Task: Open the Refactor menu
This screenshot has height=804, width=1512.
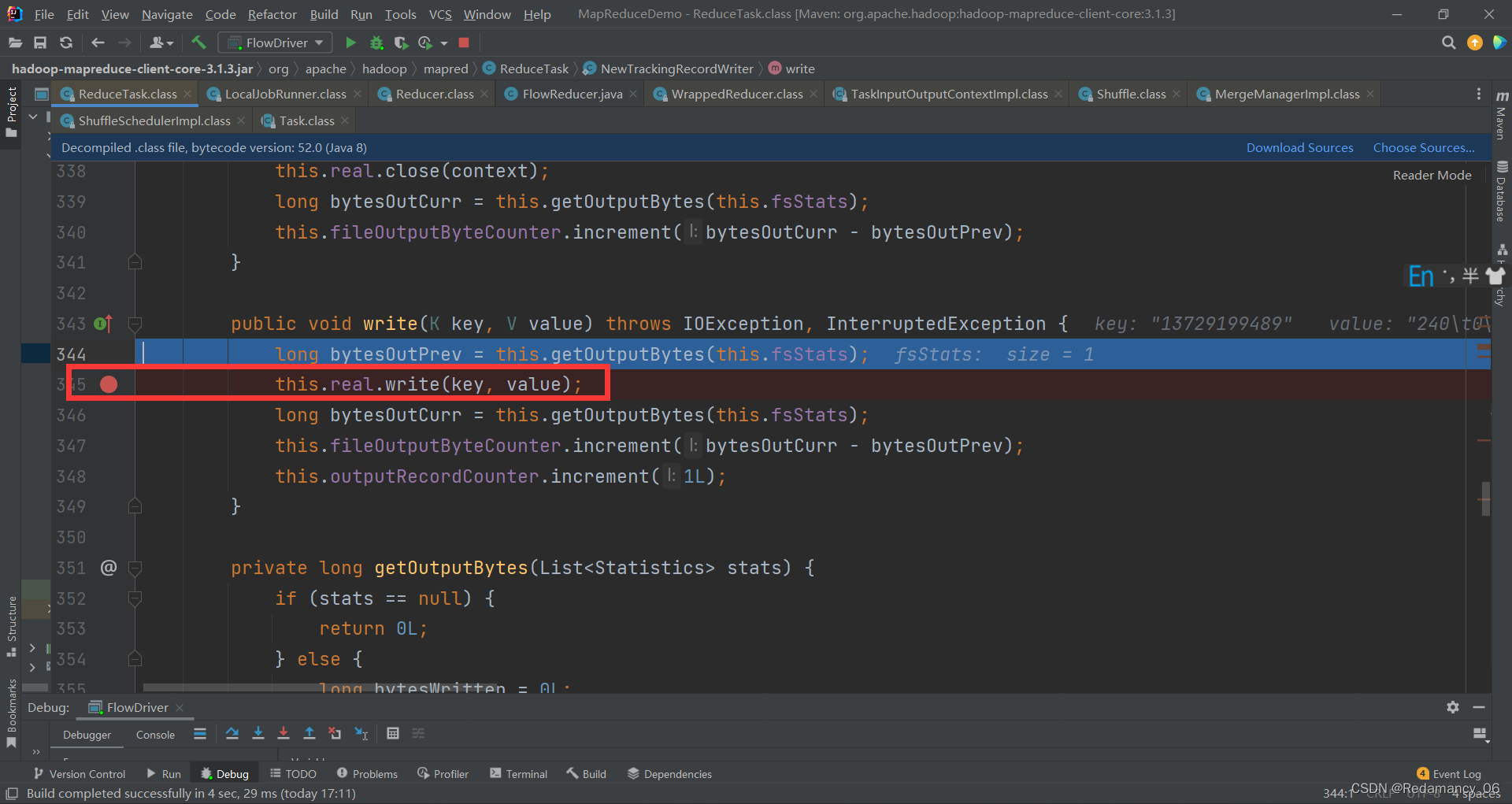Action: pyautogui.click(x=272, y=14)
